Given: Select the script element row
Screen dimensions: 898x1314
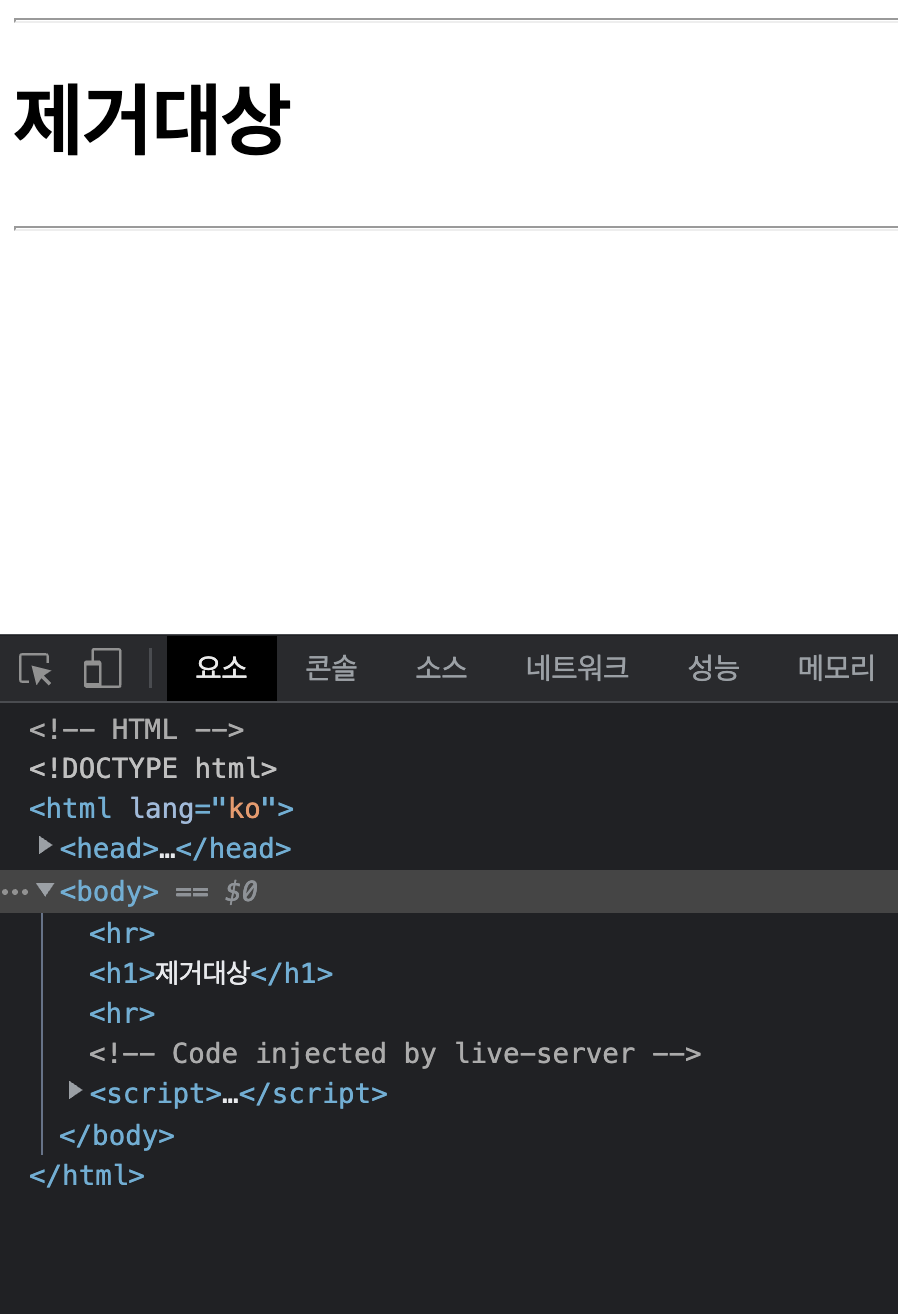Looking at the screenshot, I should pos(238,1093).
